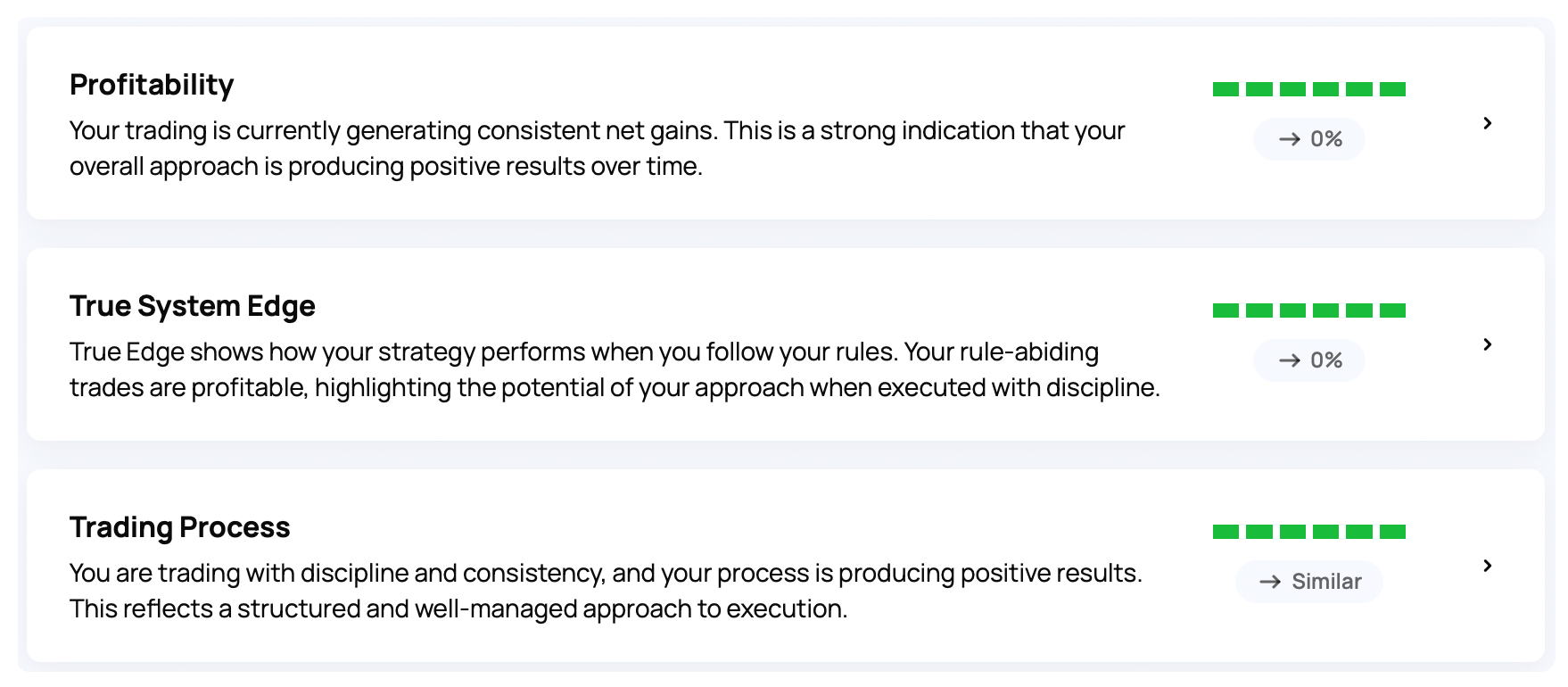Image resolution: width=1568 pixels, height=687 pixels.
Task: Click the arrow icon in True System Edge's badge
Action: (x=1290, y=360)
